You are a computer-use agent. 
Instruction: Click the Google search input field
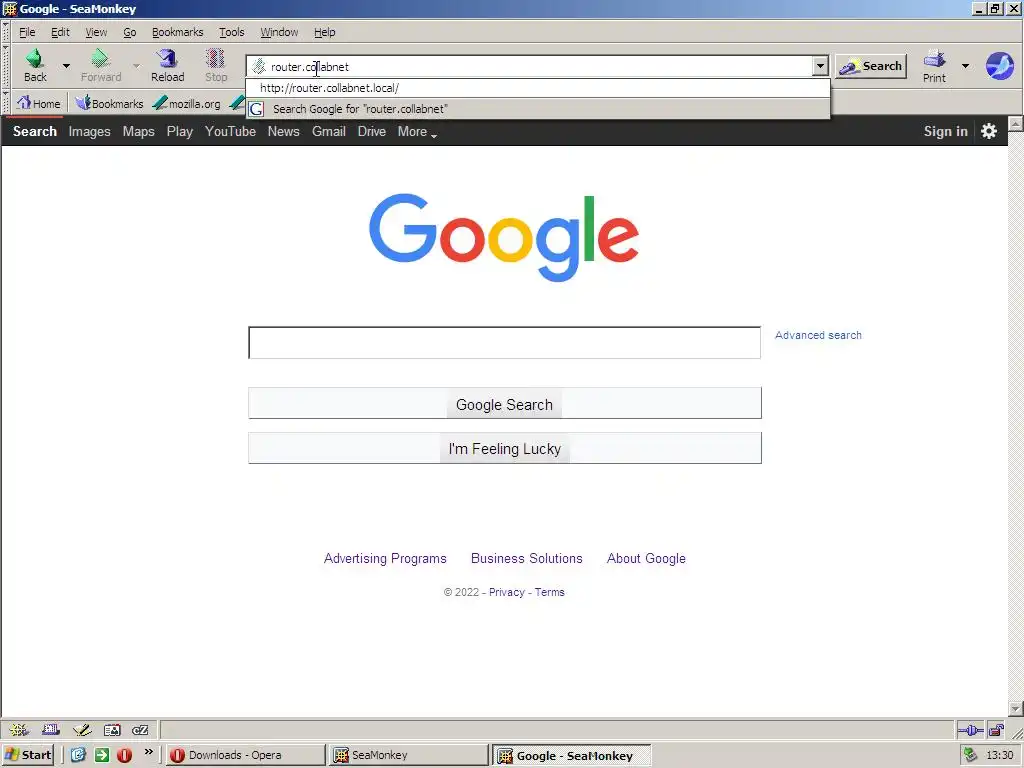pyautogui.click(x=504, y=342)
